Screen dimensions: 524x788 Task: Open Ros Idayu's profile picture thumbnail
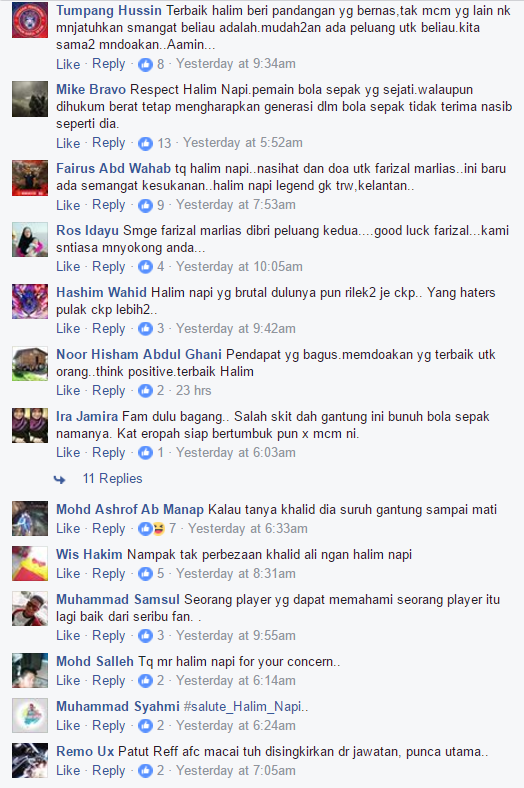click(30, 240)
